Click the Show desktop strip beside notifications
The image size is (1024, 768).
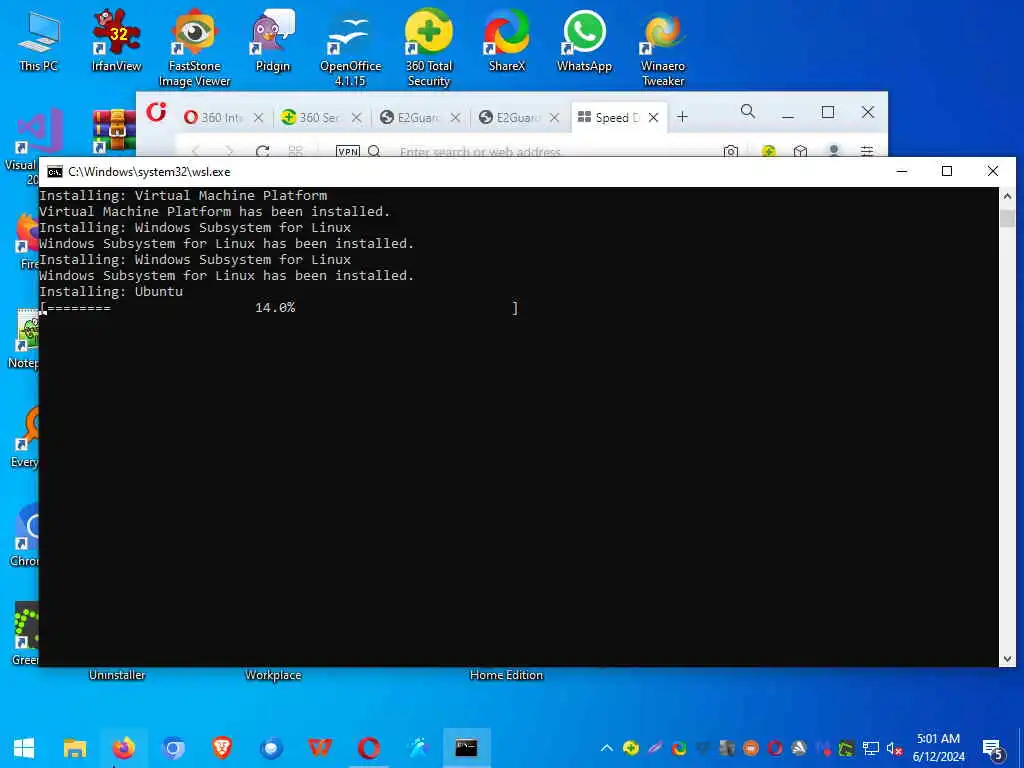click(x=1020, y=748)
